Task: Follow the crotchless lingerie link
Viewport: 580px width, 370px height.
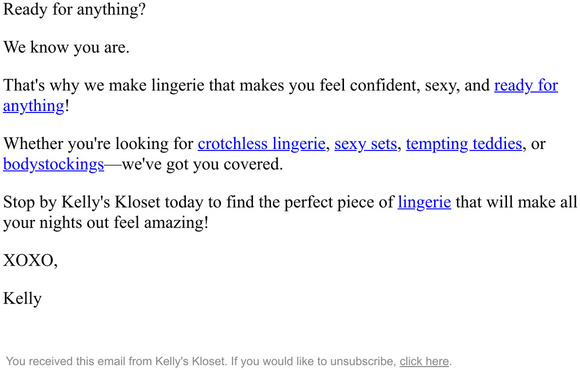Action: tap(262, 144)
